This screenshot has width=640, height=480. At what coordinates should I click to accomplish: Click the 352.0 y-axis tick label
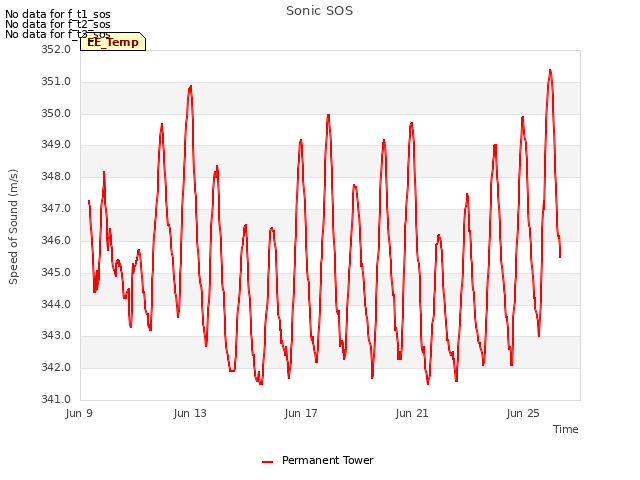coord(56,49)
